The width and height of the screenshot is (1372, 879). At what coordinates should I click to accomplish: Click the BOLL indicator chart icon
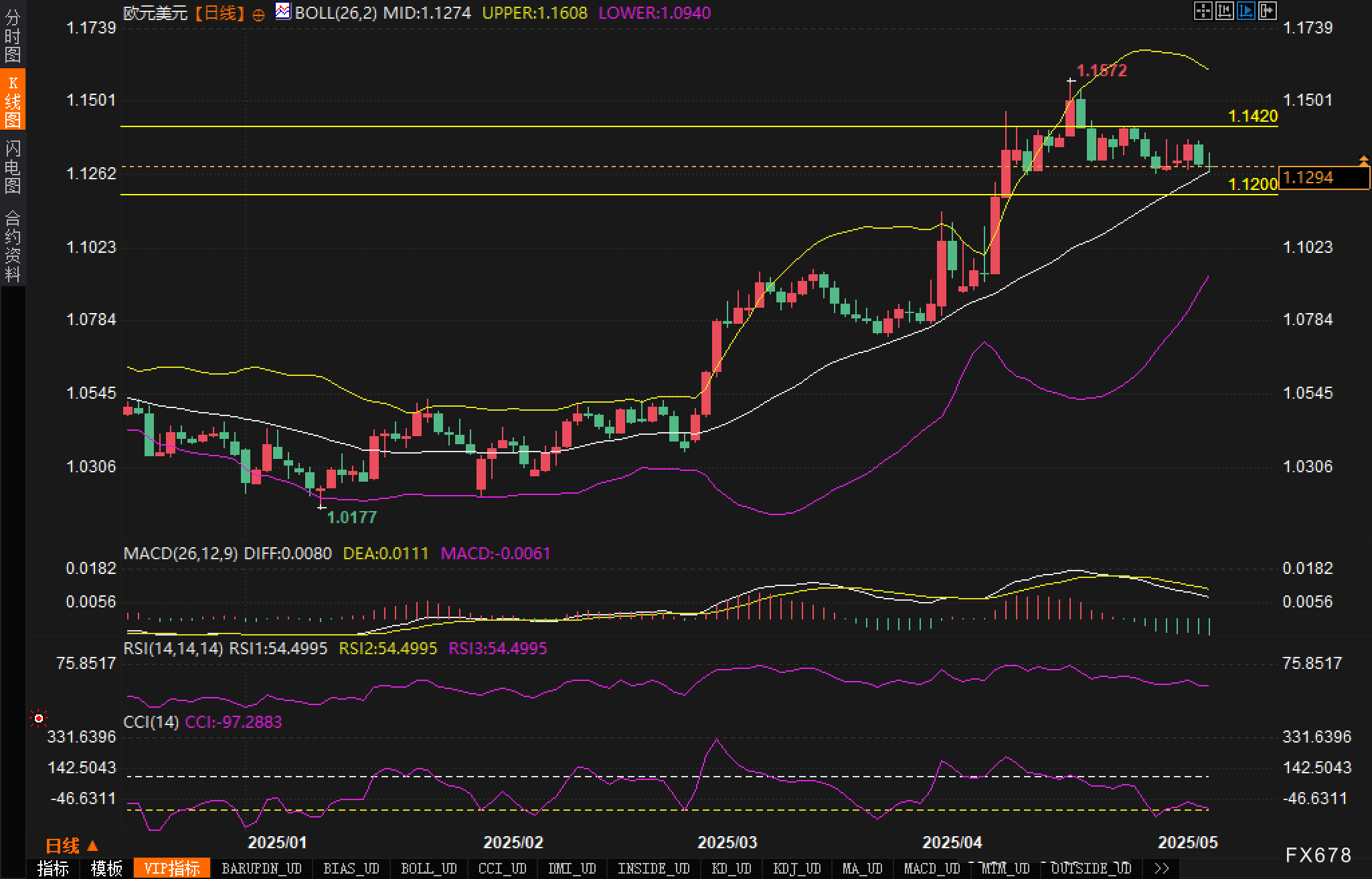[283, 11]
